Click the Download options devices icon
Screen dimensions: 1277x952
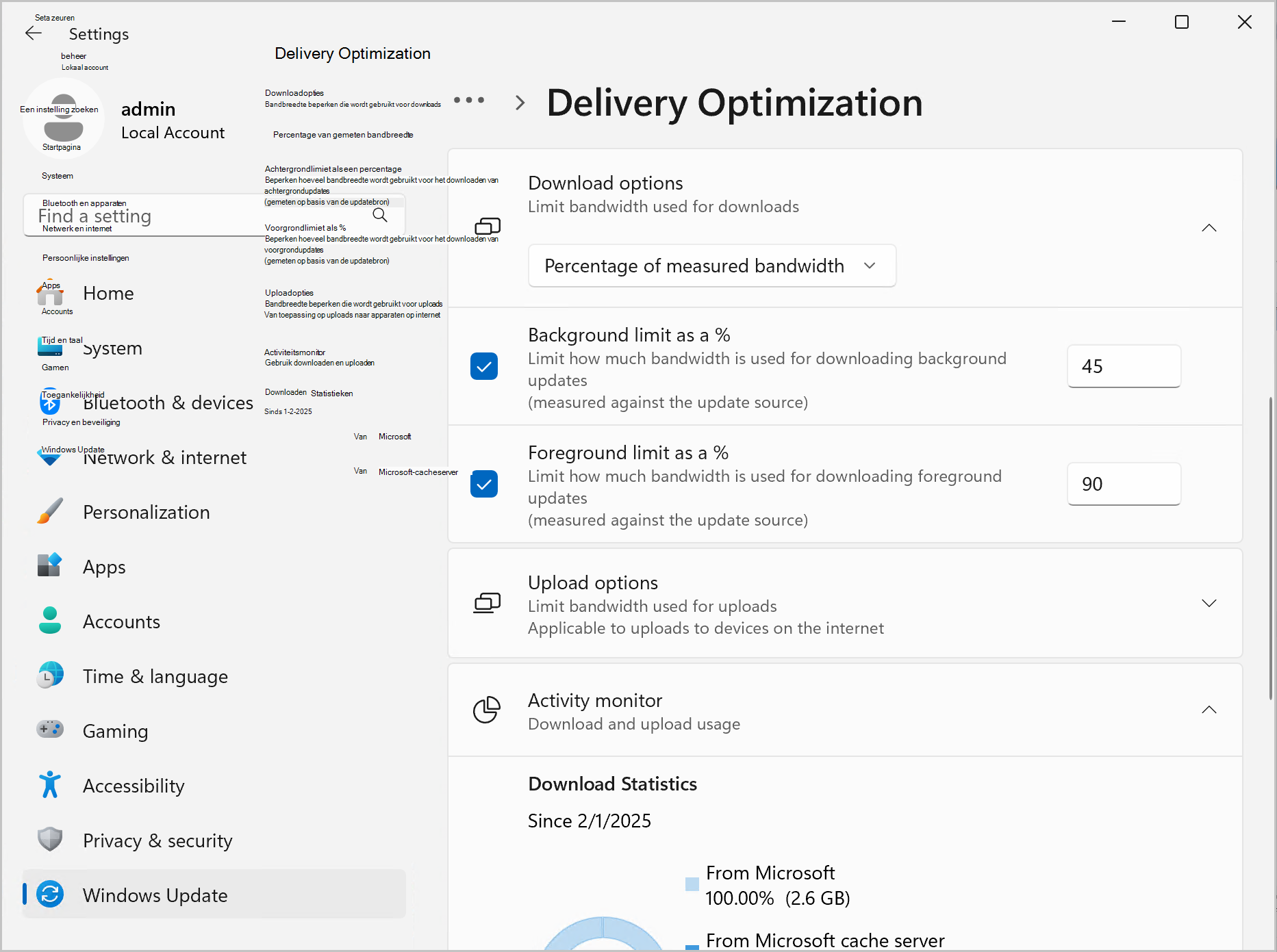pyautogui.click(x=488, y=227)
